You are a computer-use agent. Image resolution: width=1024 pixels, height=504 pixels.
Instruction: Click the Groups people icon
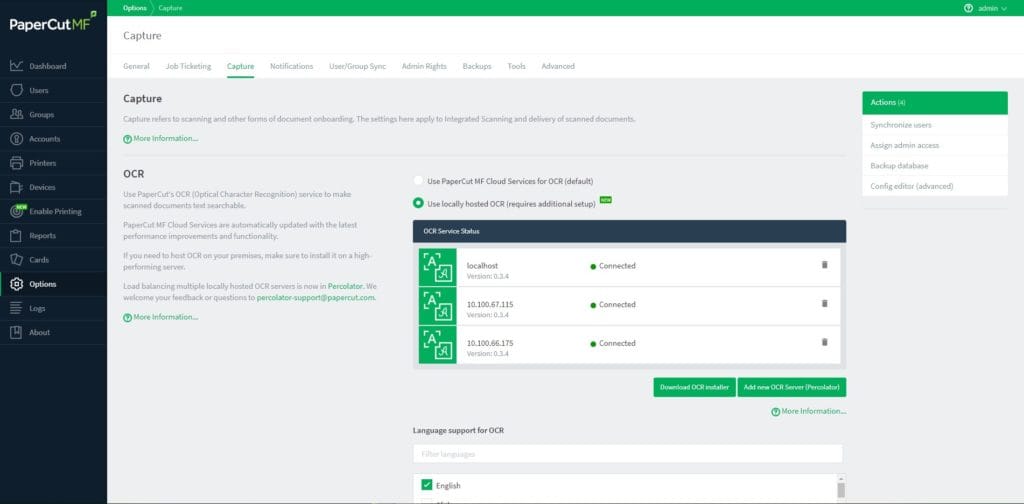17,114
